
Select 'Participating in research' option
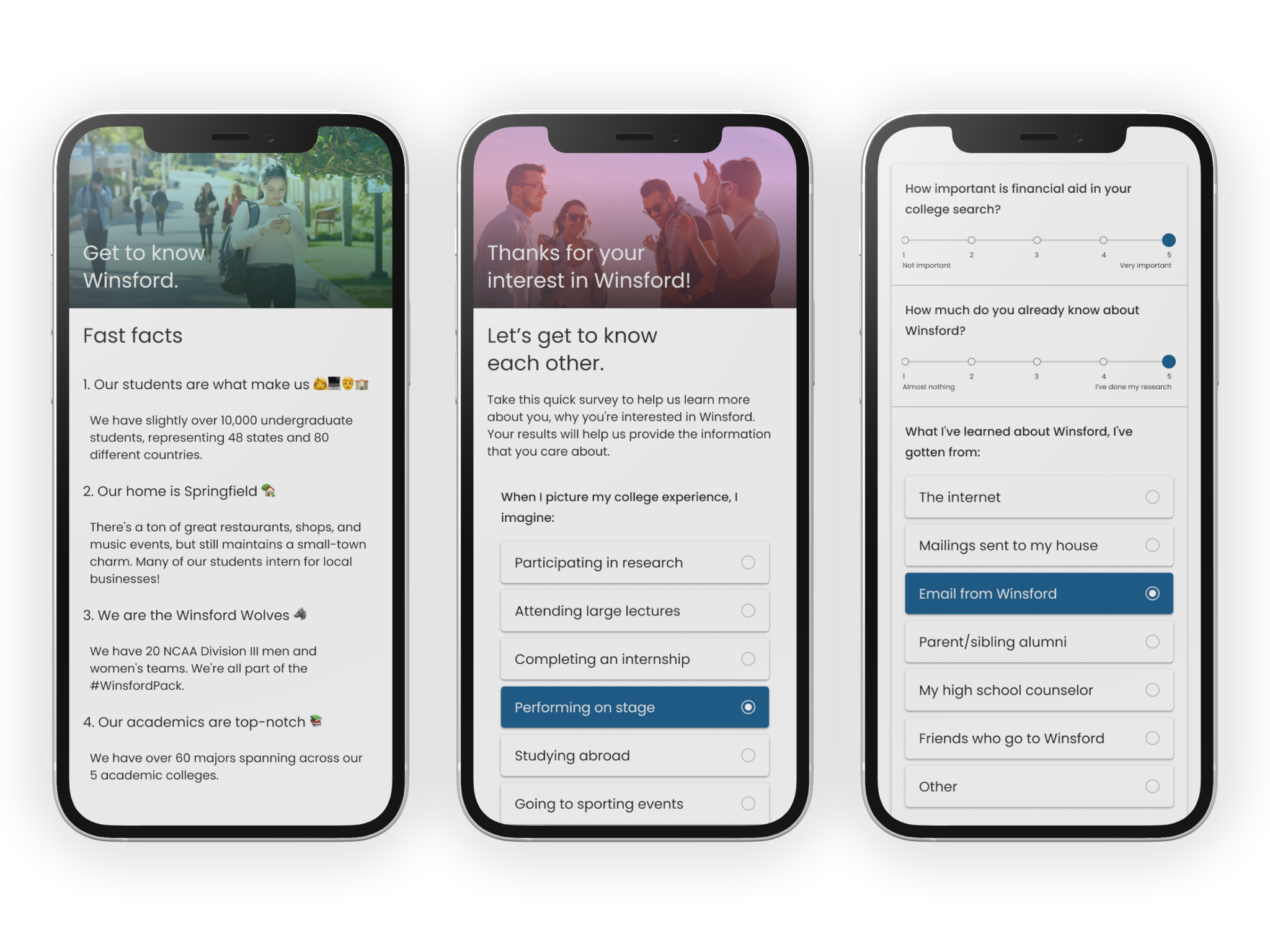pyautogui.click(x=634, y=562)
